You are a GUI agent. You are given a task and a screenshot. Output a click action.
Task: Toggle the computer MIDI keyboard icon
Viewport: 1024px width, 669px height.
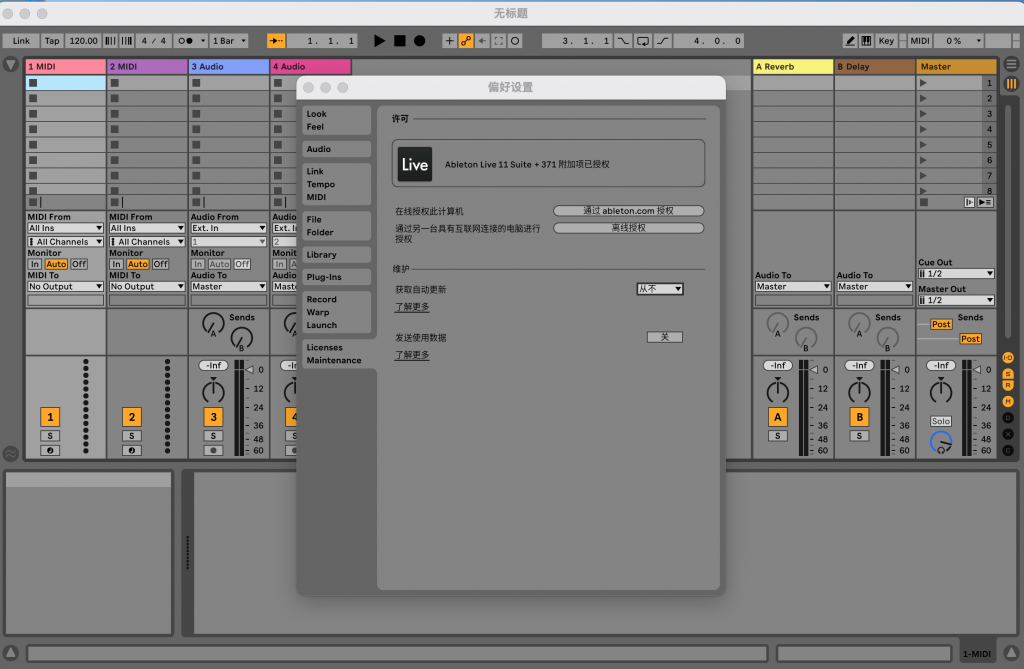click(866, 41)
